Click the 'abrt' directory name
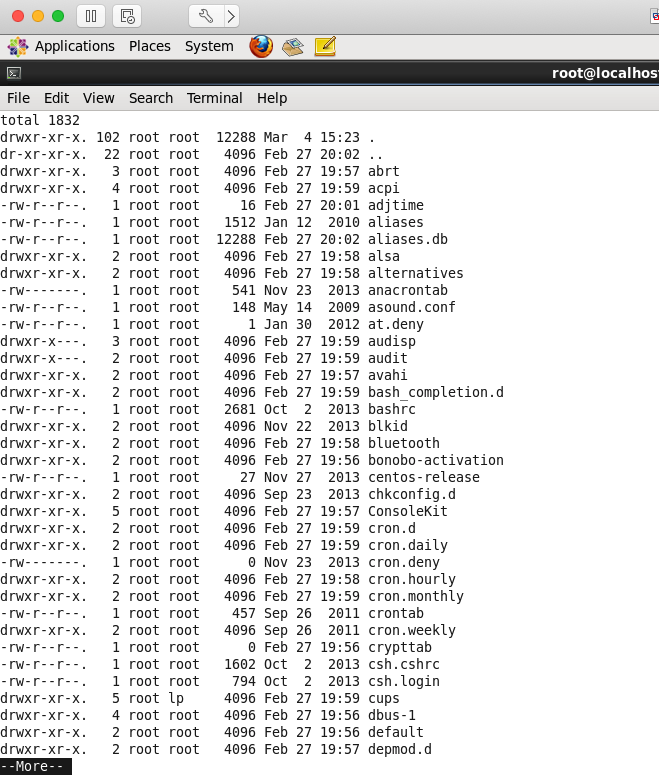This screenshot has width=659, height=777. click(x=384, y=171)
